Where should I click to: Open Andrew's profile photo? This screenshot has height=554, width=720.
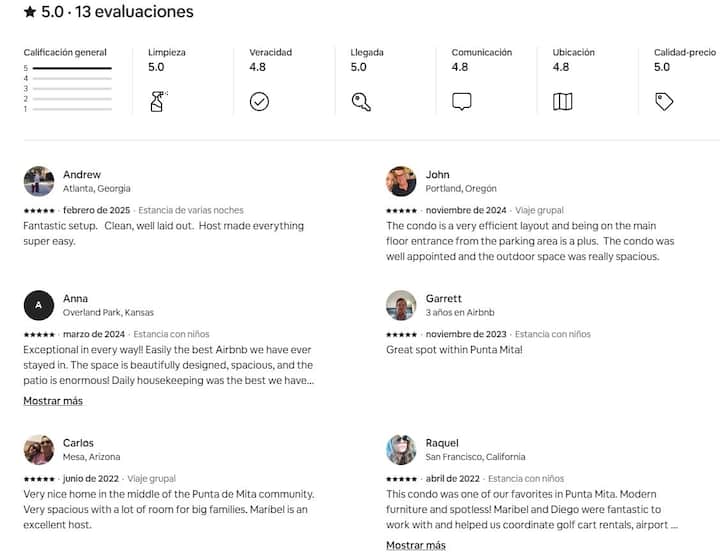point(39,181)
